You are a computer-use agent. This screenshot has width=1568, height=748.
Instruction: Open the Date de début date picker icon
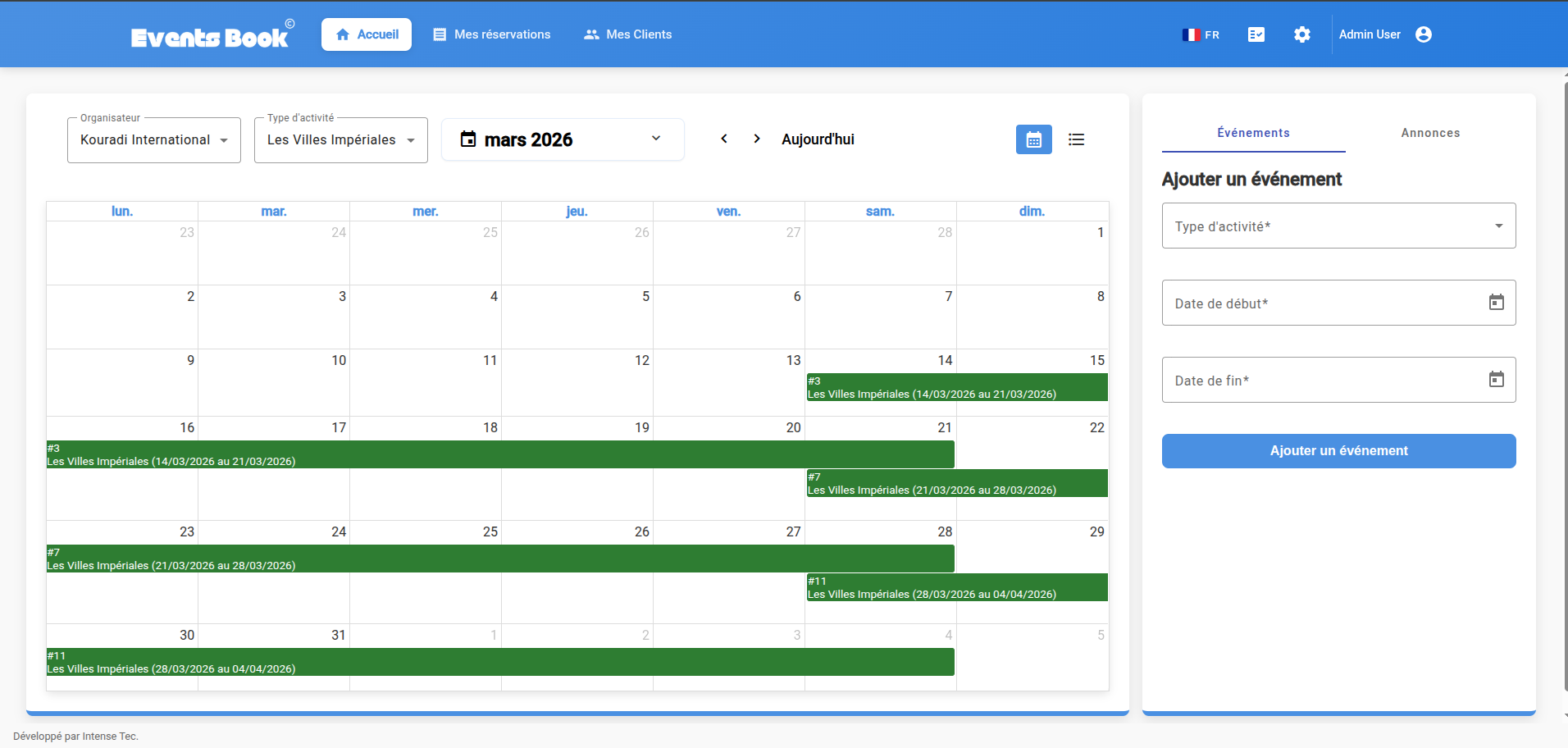1497,303
